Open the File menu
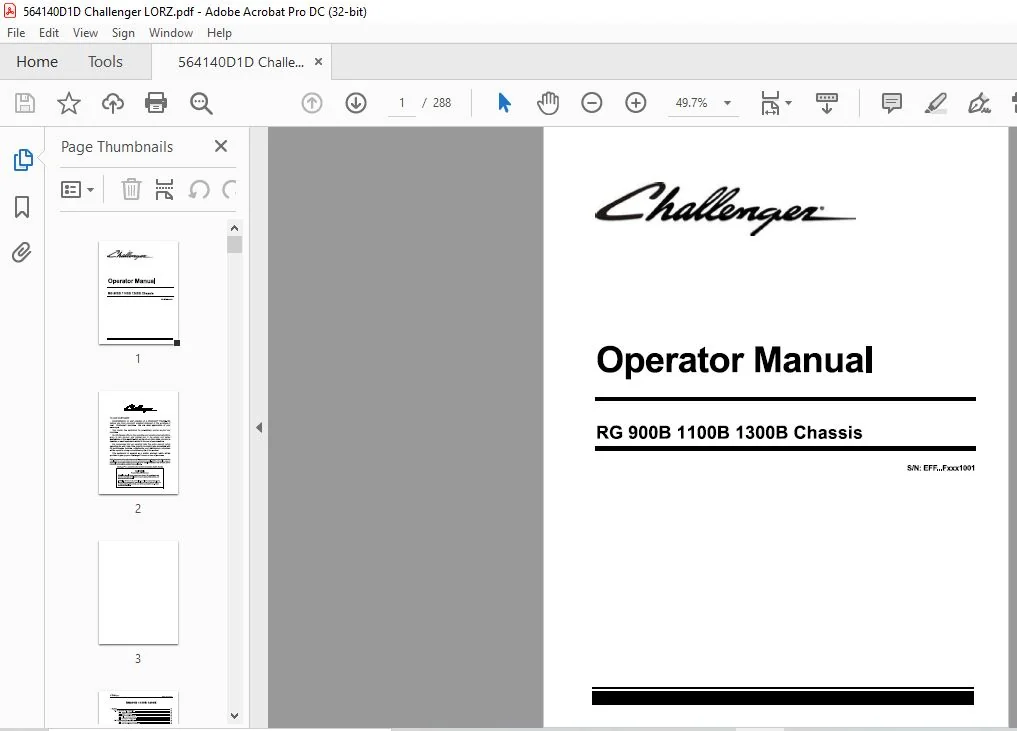This screenshot has width=1017, height=731. [16, 33]
